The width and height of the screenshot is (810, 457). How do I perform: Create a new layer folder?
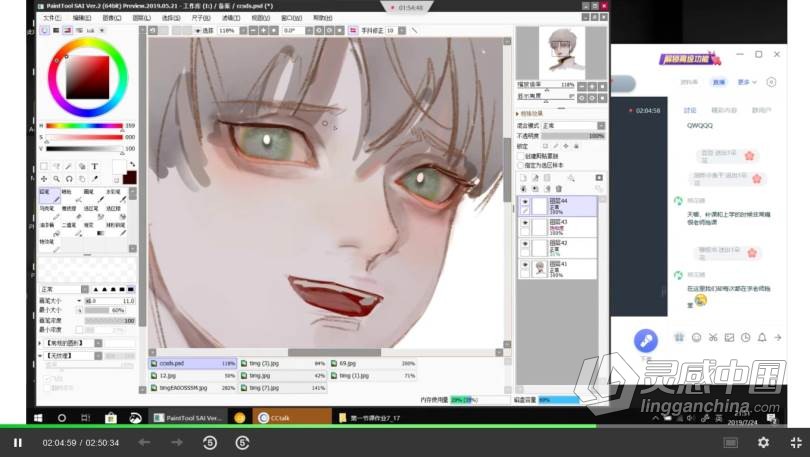(547, 178)
